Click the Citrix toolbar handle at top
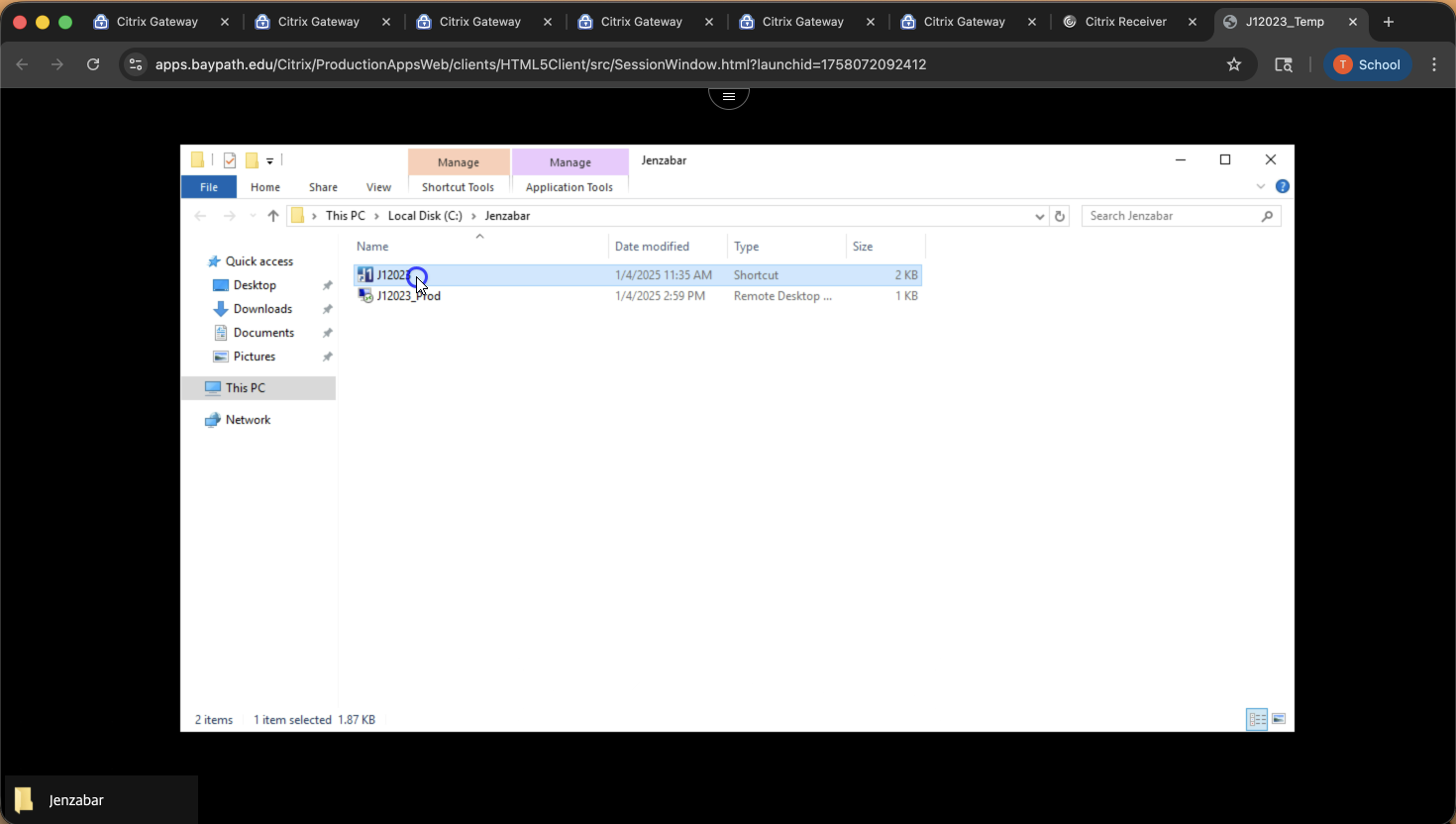Screen dimensions: 1456x824 [x=728, y=96]
